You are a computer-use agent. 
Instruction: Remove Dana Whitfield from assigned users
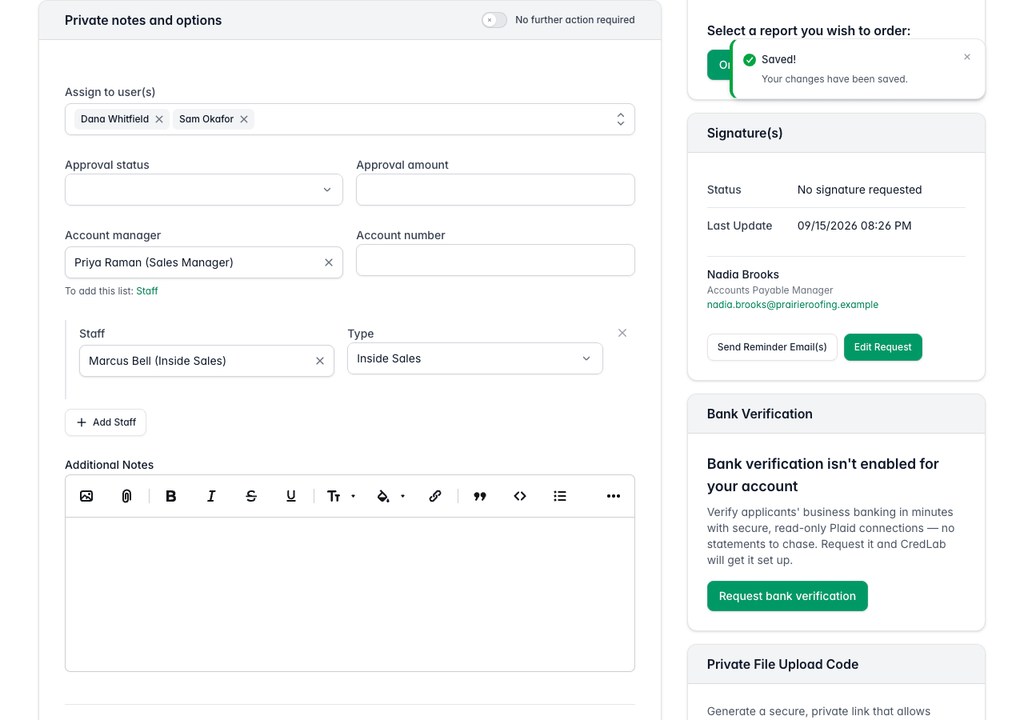[x=159, y=119]
